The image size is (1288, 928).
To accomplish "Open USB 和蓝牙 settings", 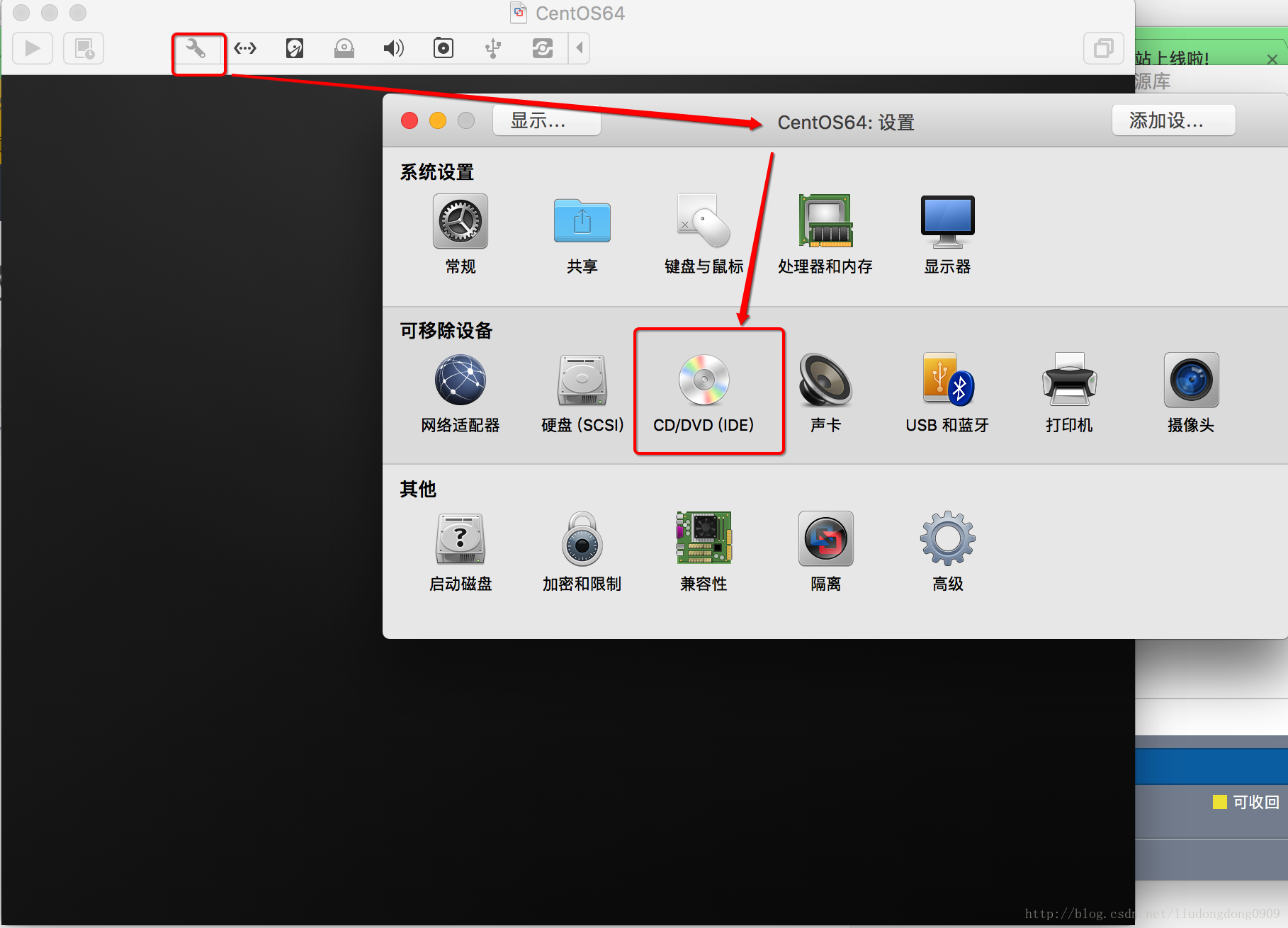I will click(948, 394).
